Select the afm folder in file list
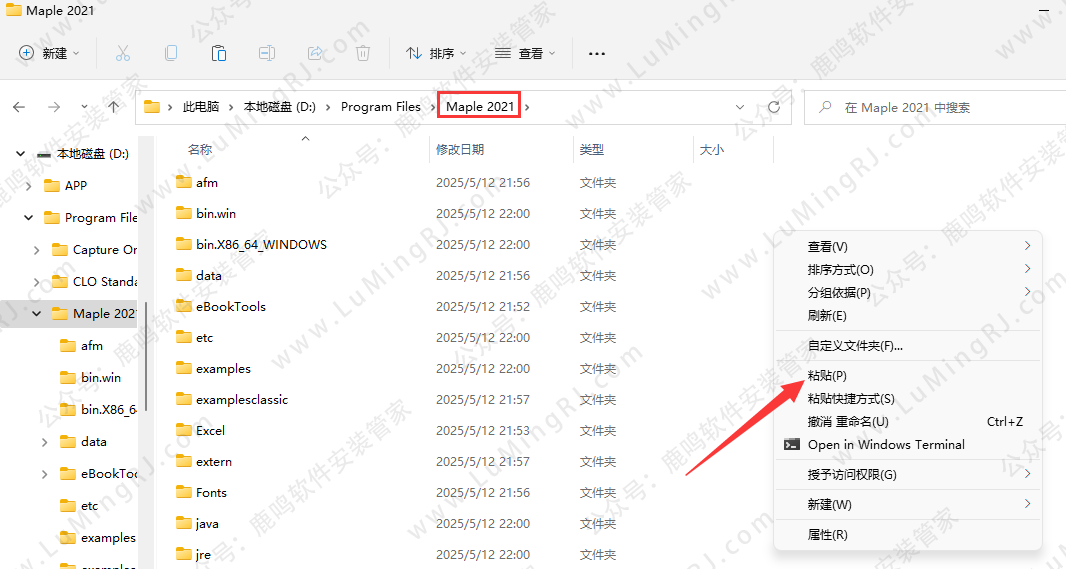This screenshot has width=1066, height=569. 196,182
